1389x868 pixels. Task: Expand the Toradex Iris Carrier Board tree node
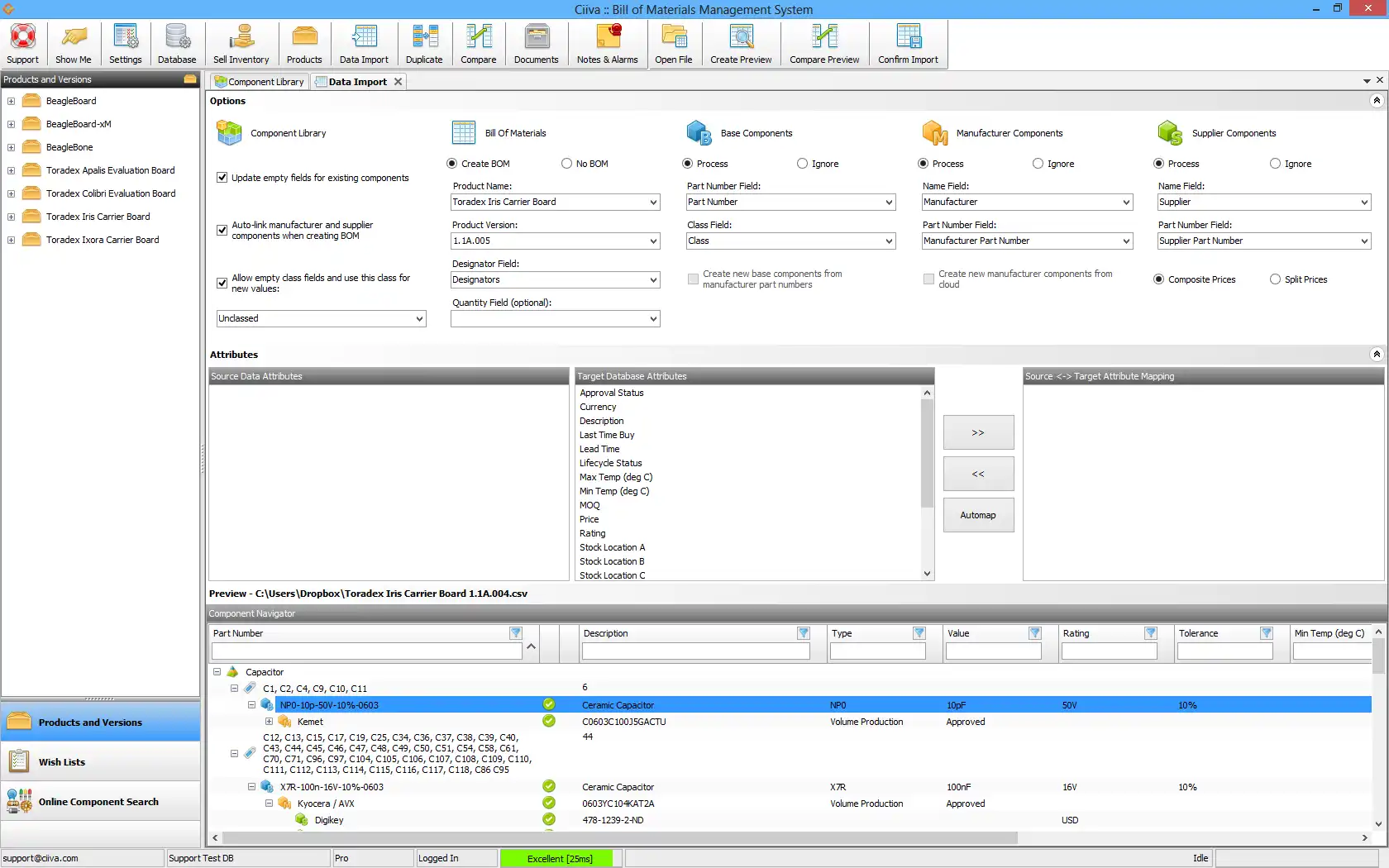(11, 217)
